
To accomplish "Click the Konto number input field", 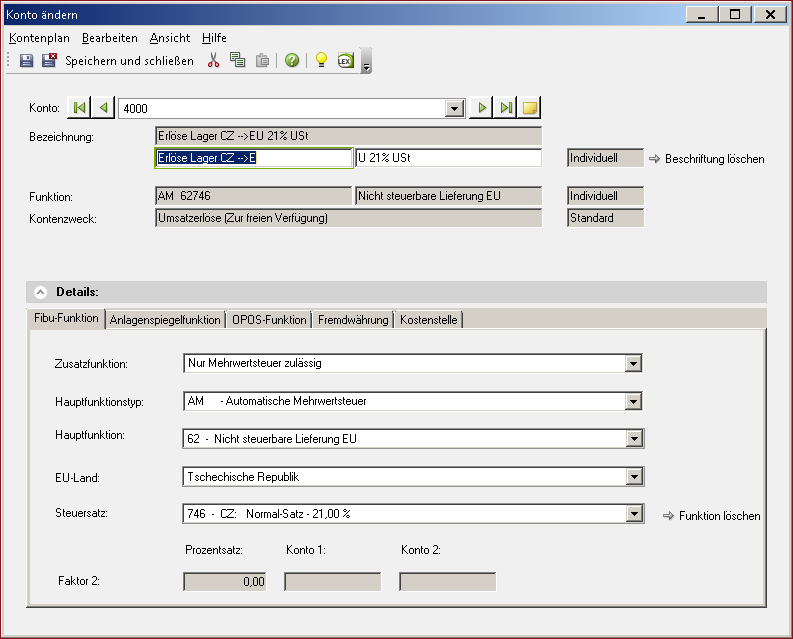I will tap(282, 108).
